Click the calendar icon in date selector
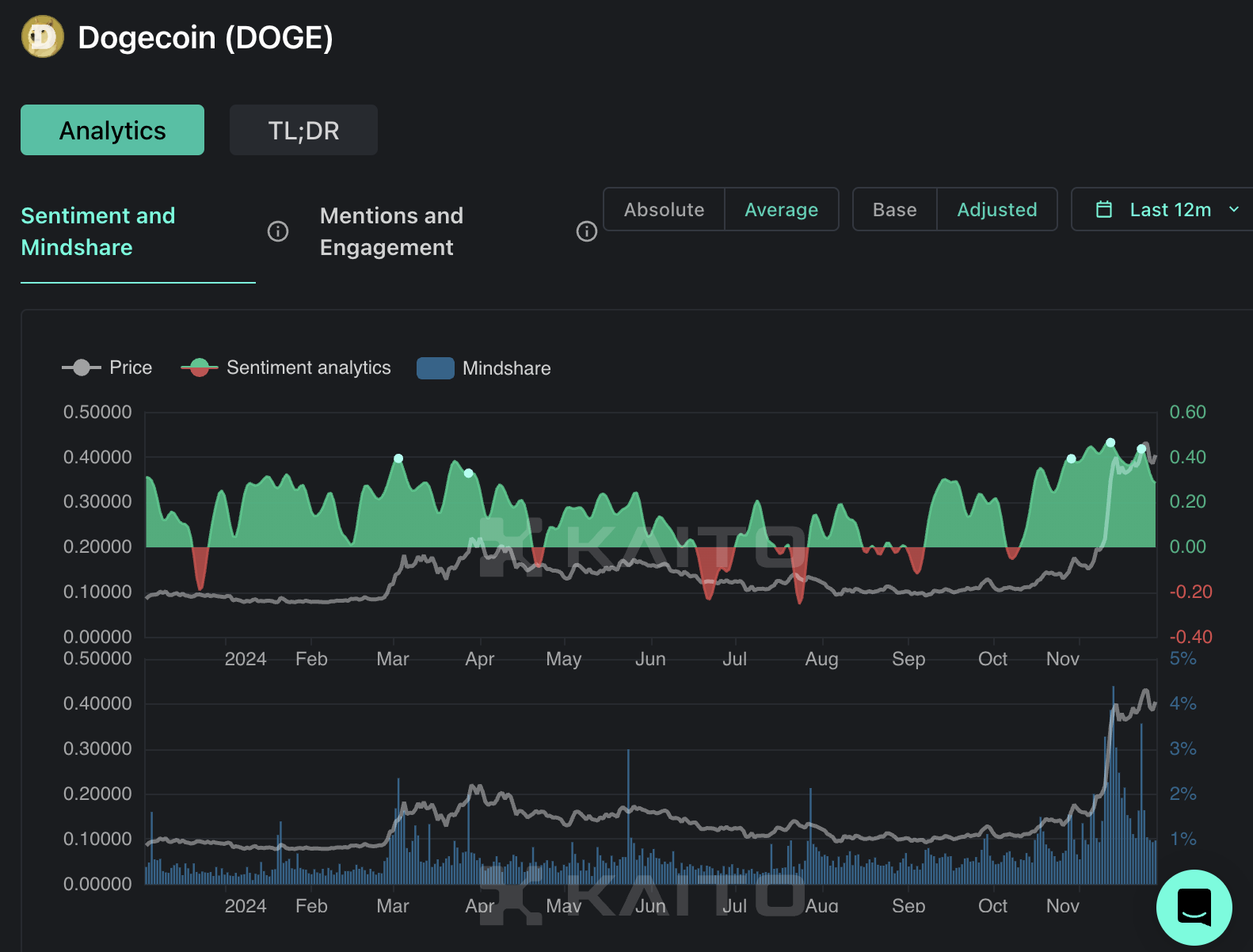 pos(1104,209)
